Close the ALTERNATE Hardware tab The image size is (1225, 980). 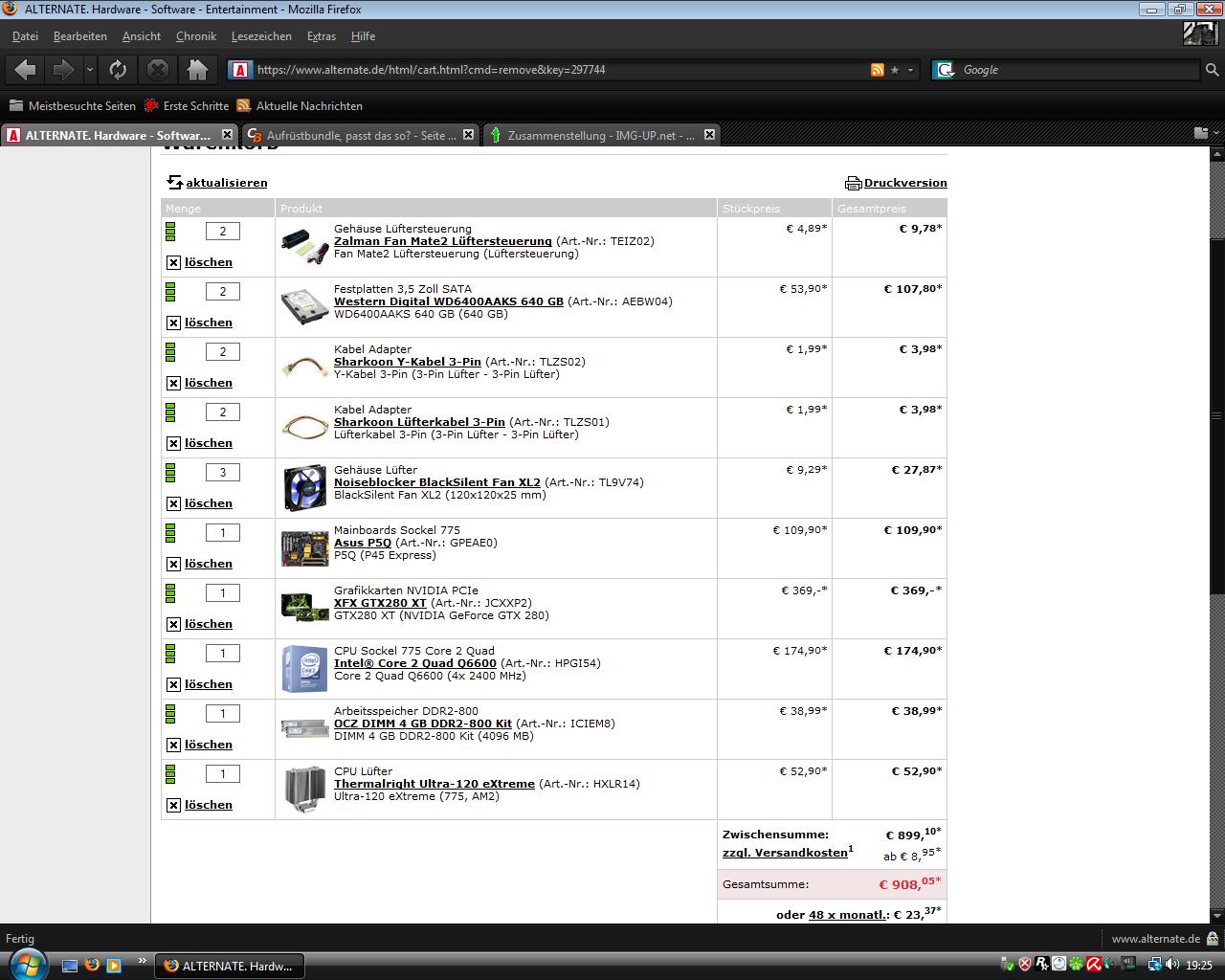pos(227,135)
